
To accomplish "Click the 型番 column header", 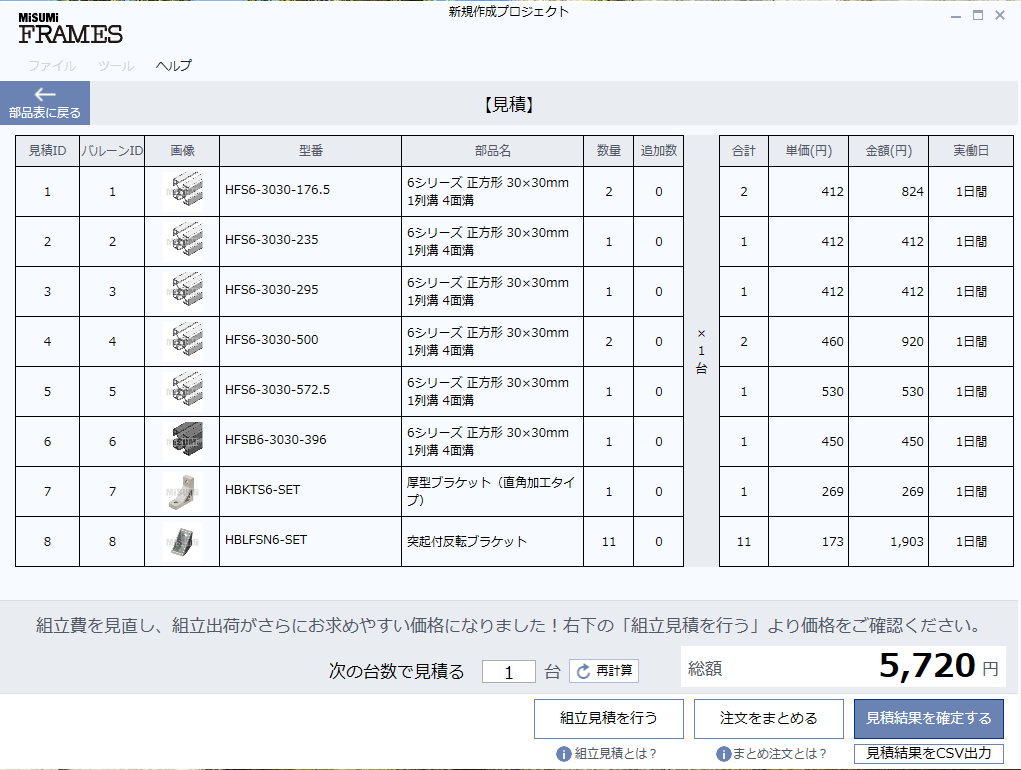I will (310, 151).
